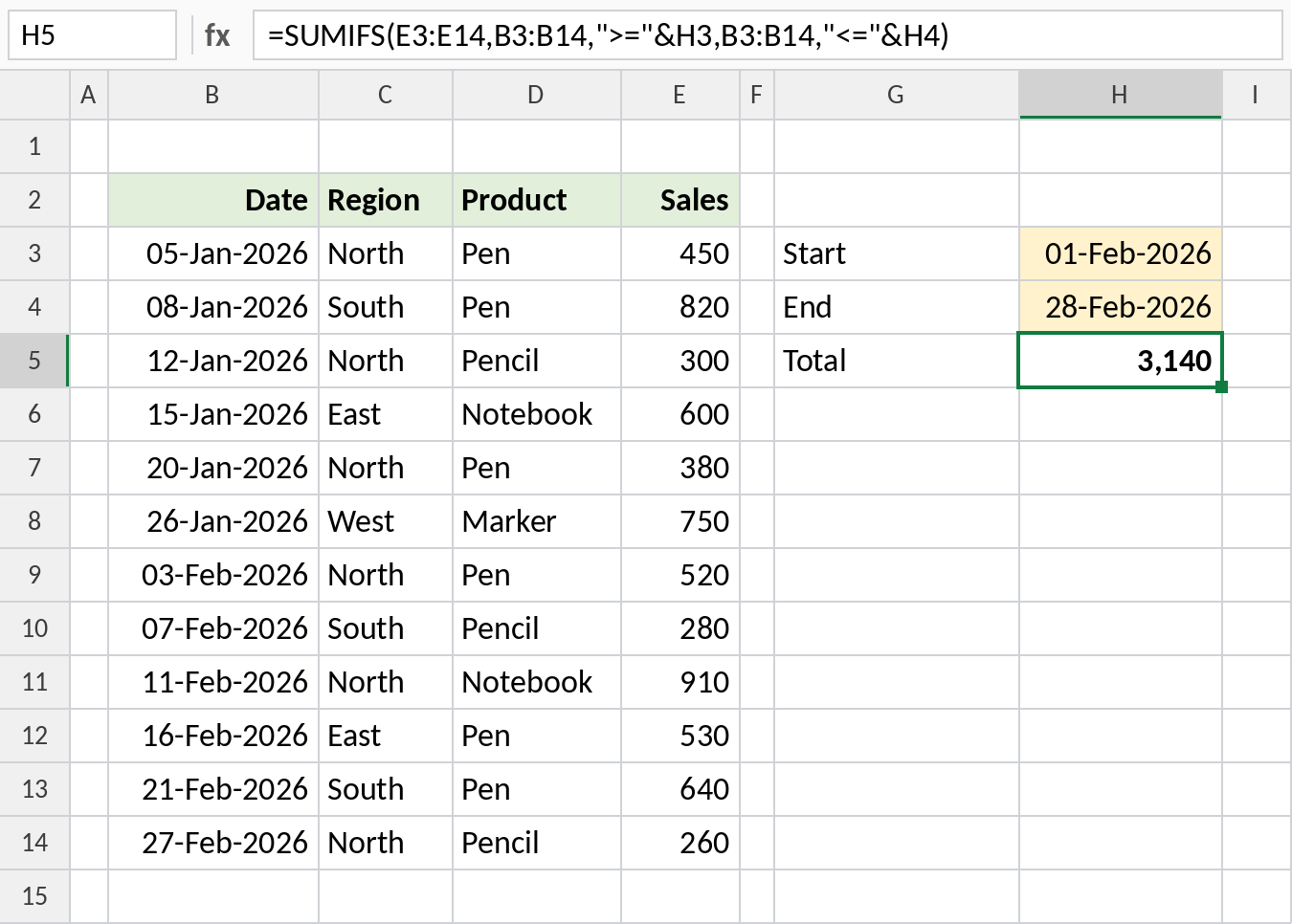The width and height of the screenshot is (1292, 924).
Task: Select column B header
Action: pos(212,95)
